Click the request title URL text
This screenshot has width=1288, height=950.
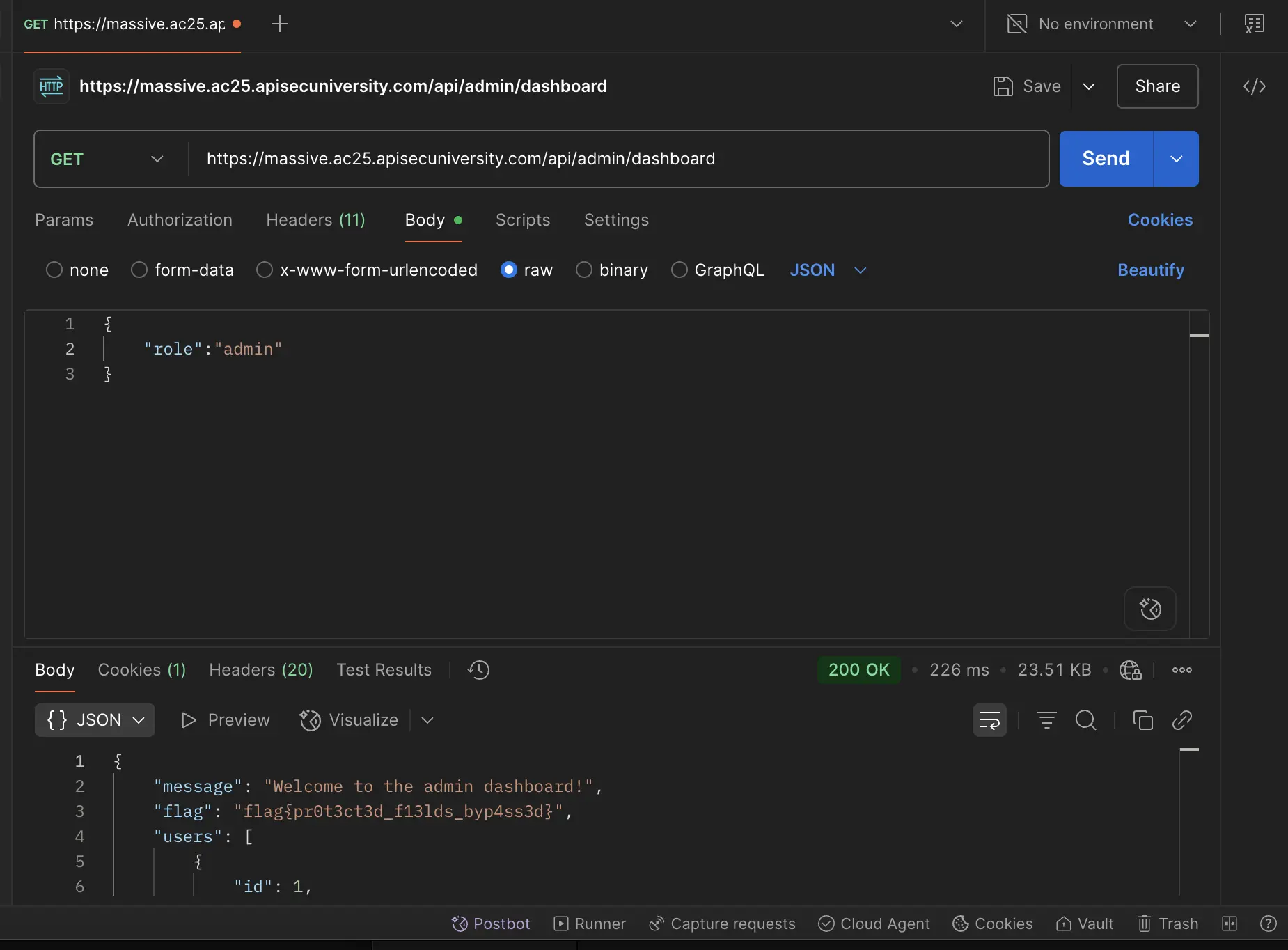click(343, 86)
